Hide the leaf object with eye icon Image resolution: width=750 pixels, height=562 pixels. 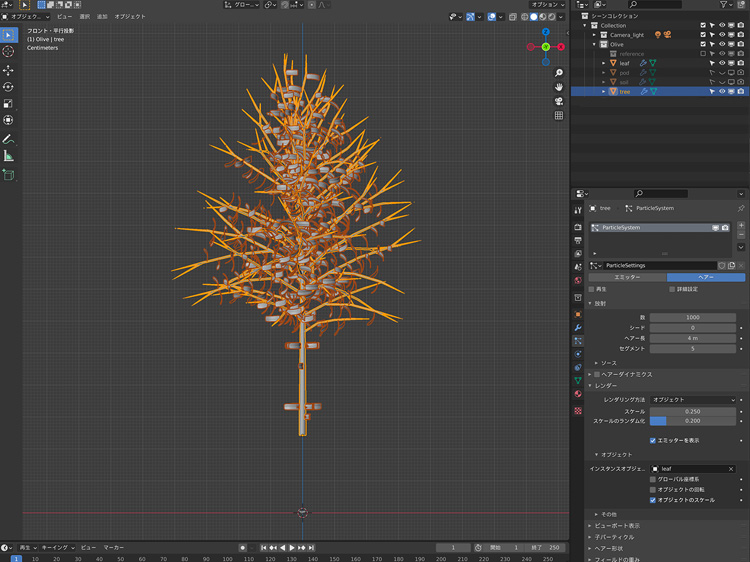click(722, 63)
